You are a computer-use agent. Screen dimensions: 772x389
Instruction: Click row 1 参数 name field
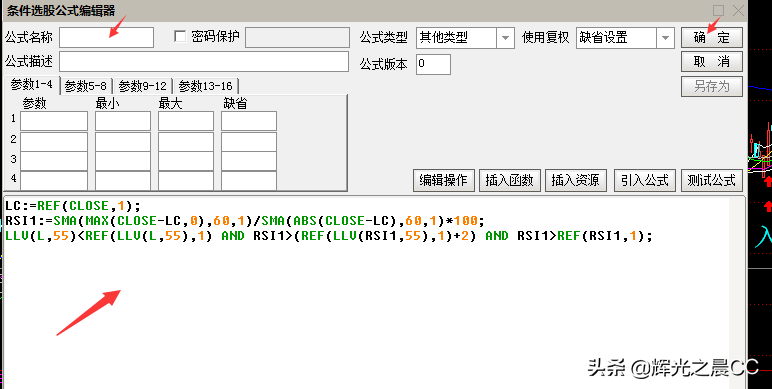click(x=54, y=121)
